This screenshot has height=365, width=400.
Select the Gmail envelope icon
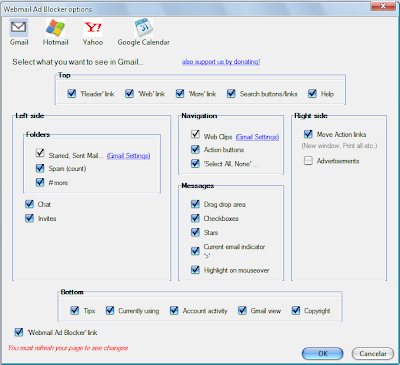point(19,27)
